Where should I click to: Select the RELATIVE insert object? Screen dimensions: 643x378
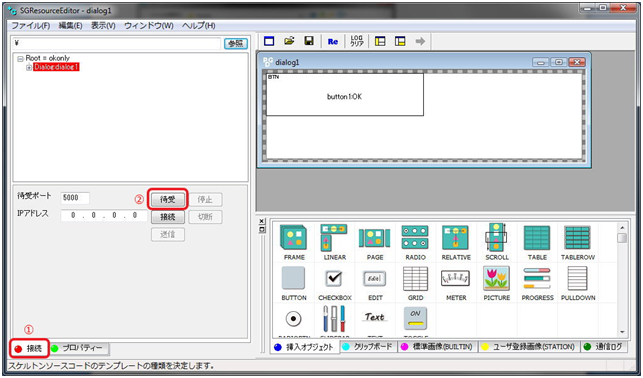point(456,242)
